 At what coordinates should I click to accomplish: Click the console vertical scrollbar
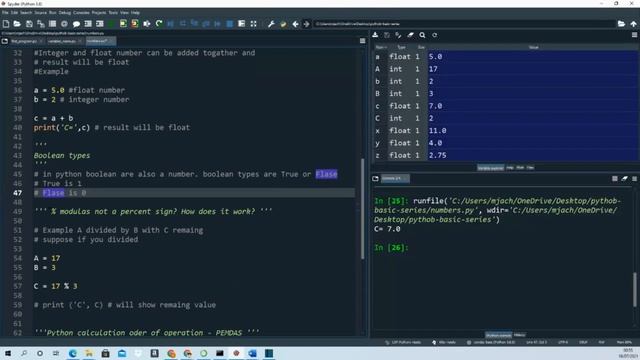coord(635,289)
